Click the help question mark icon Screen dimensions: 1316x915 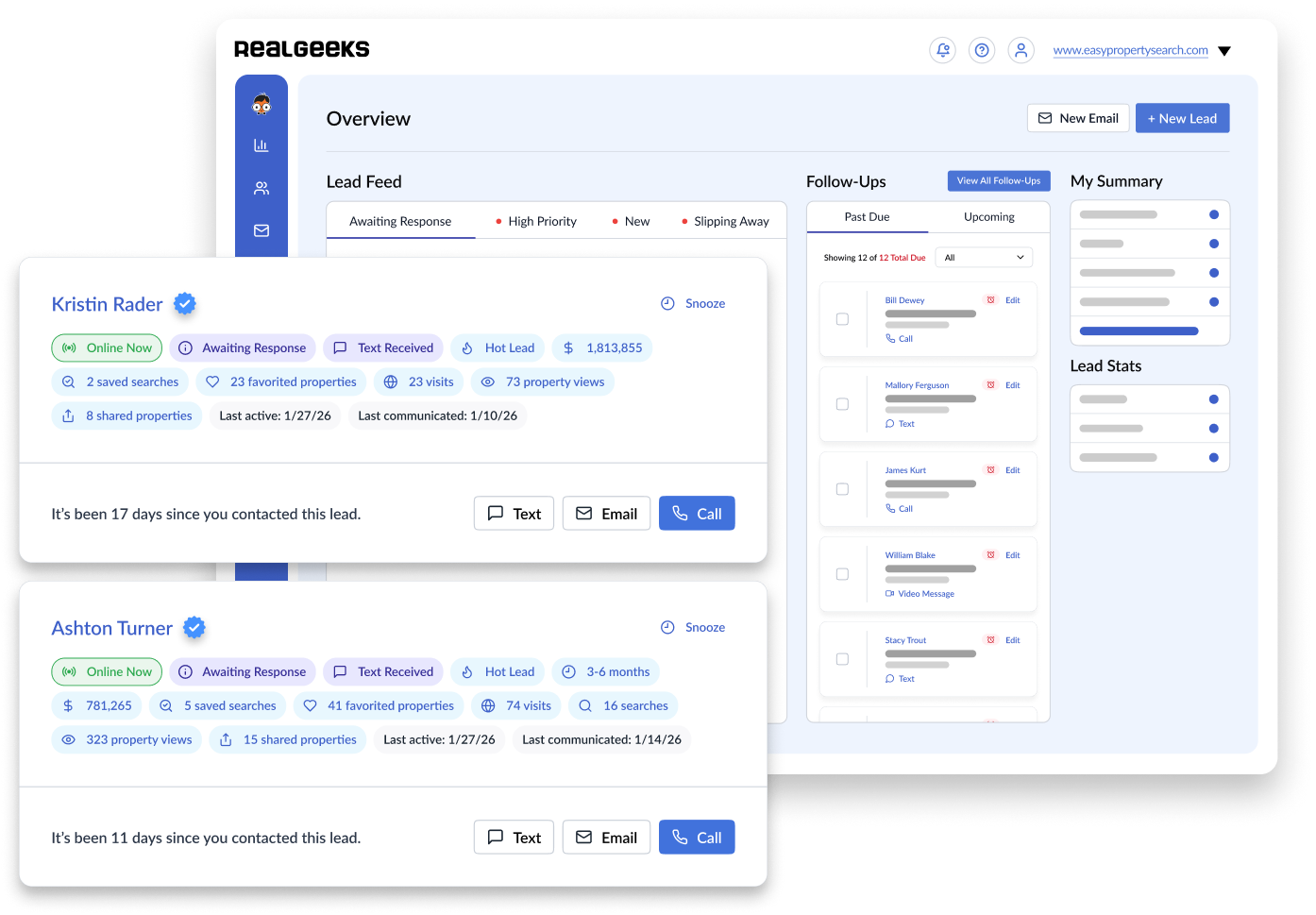(982, 51)
